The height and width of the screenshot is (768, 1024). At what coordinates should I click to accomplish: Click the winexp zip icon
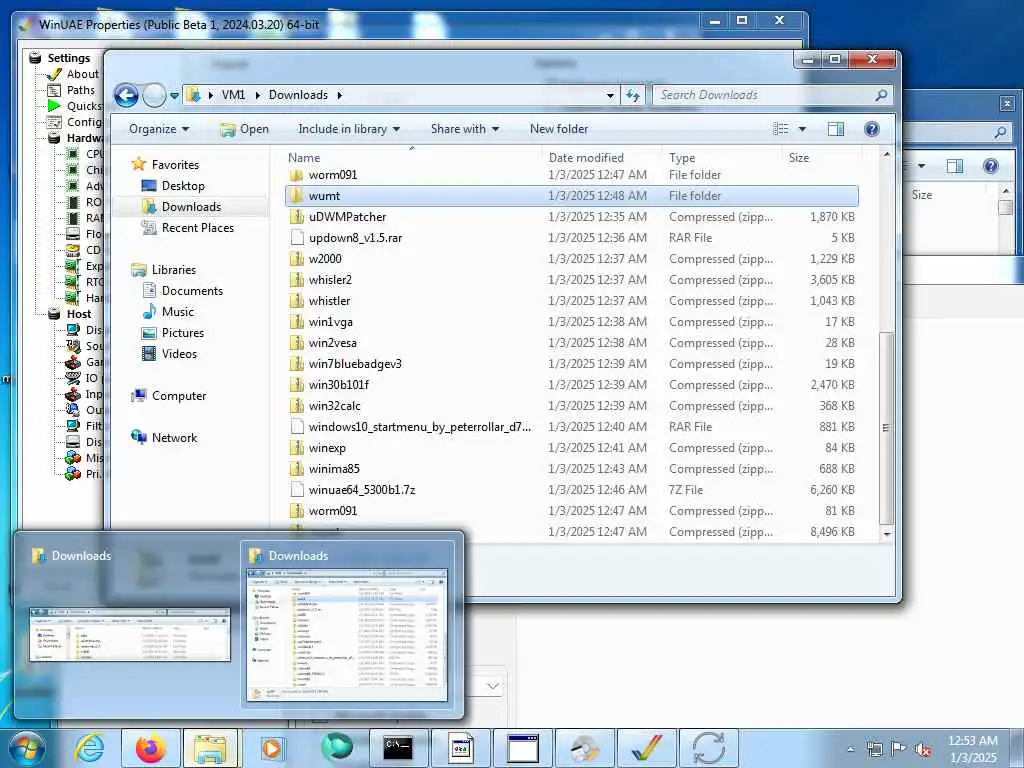[297, 448]
